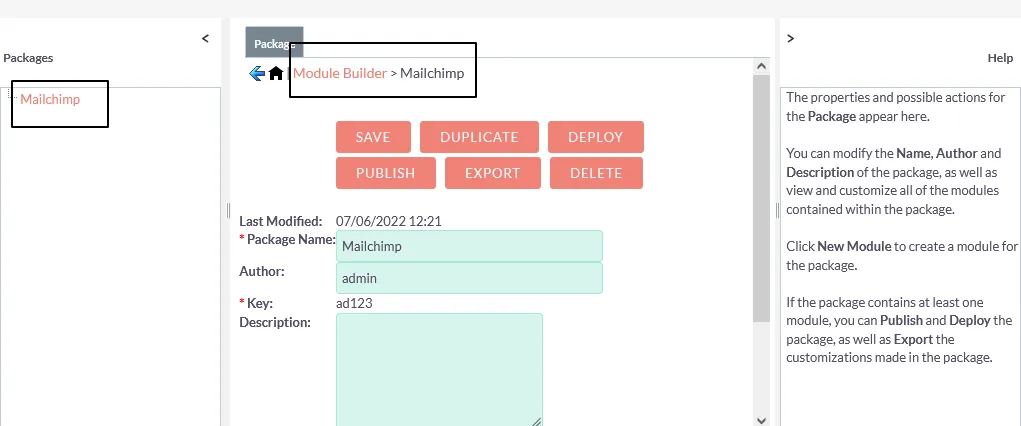Click the scrollbar down arrow
Viewport: 1021px width, 426px height.
point(761,419)
